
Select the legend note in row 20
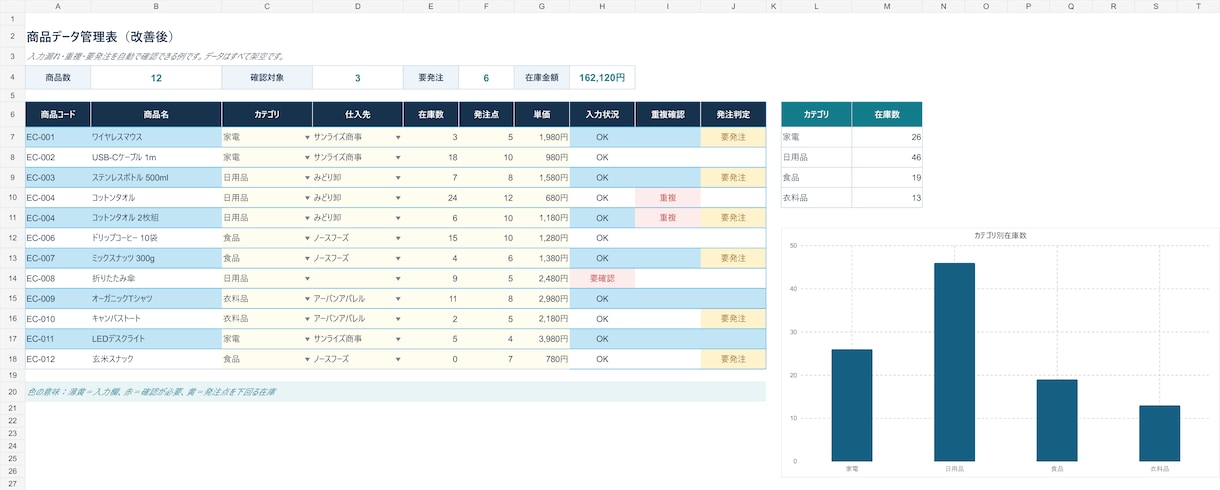396,391
